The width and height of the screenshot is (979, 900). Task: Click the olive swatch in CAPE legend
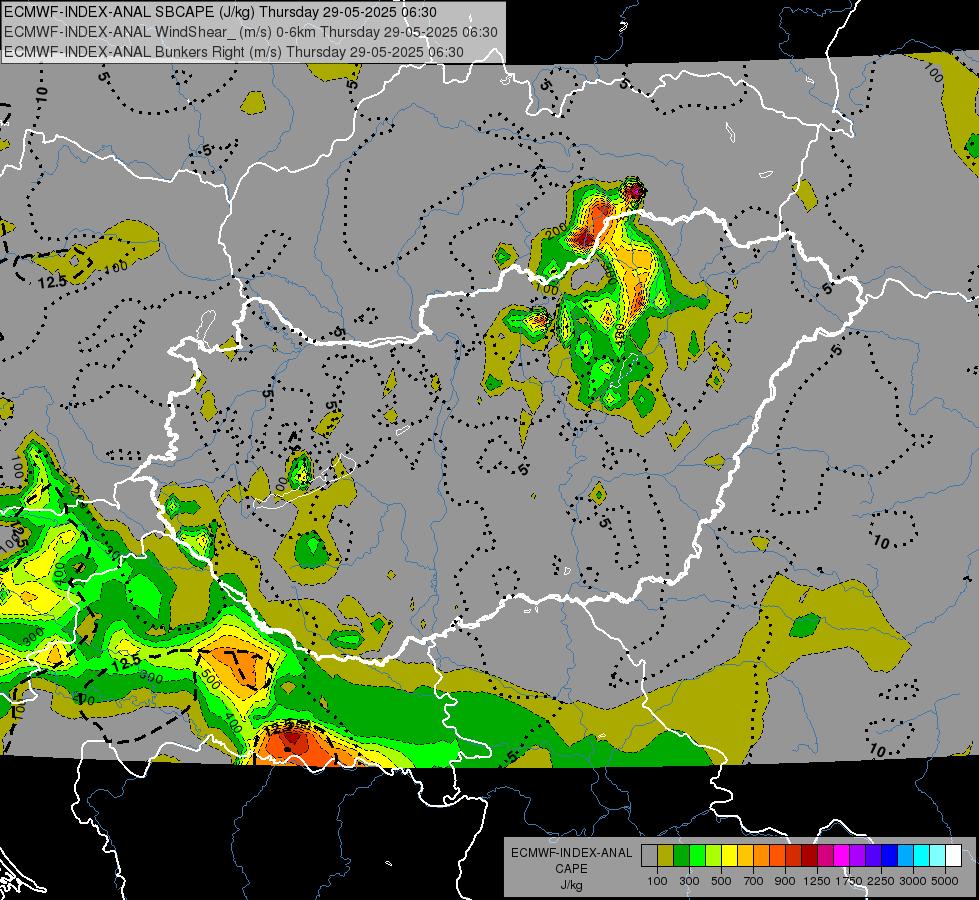[x=666, y=855]
